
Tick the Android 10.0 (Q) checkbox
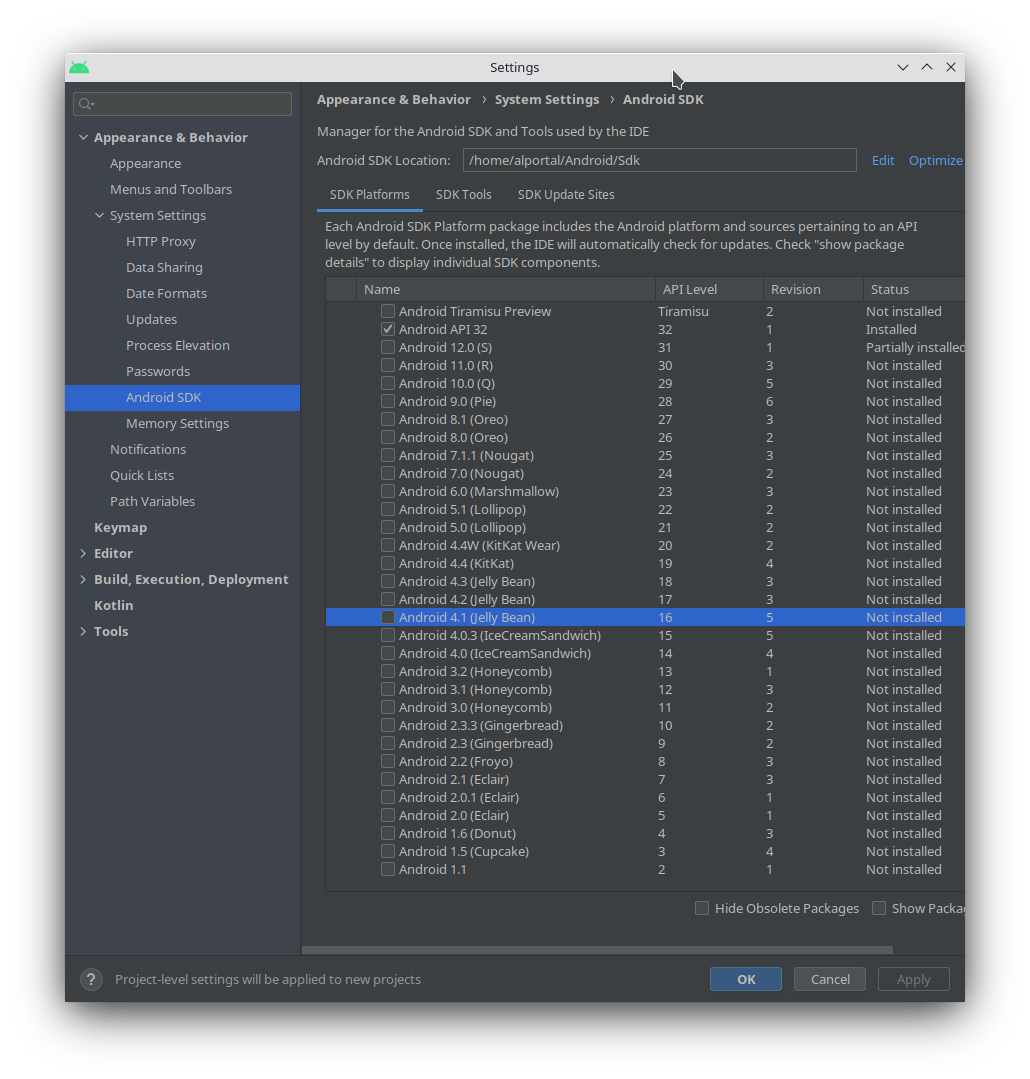tap(388, 383)
